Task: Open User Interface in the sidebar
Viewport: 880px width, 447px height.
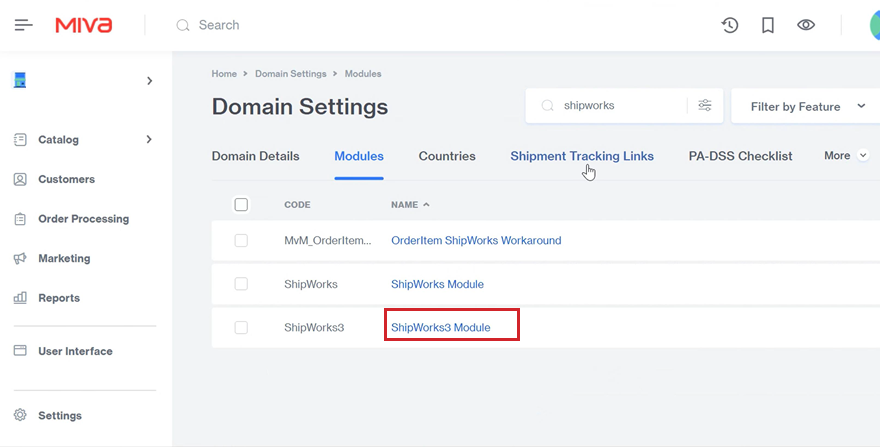Action: (75, 351)
